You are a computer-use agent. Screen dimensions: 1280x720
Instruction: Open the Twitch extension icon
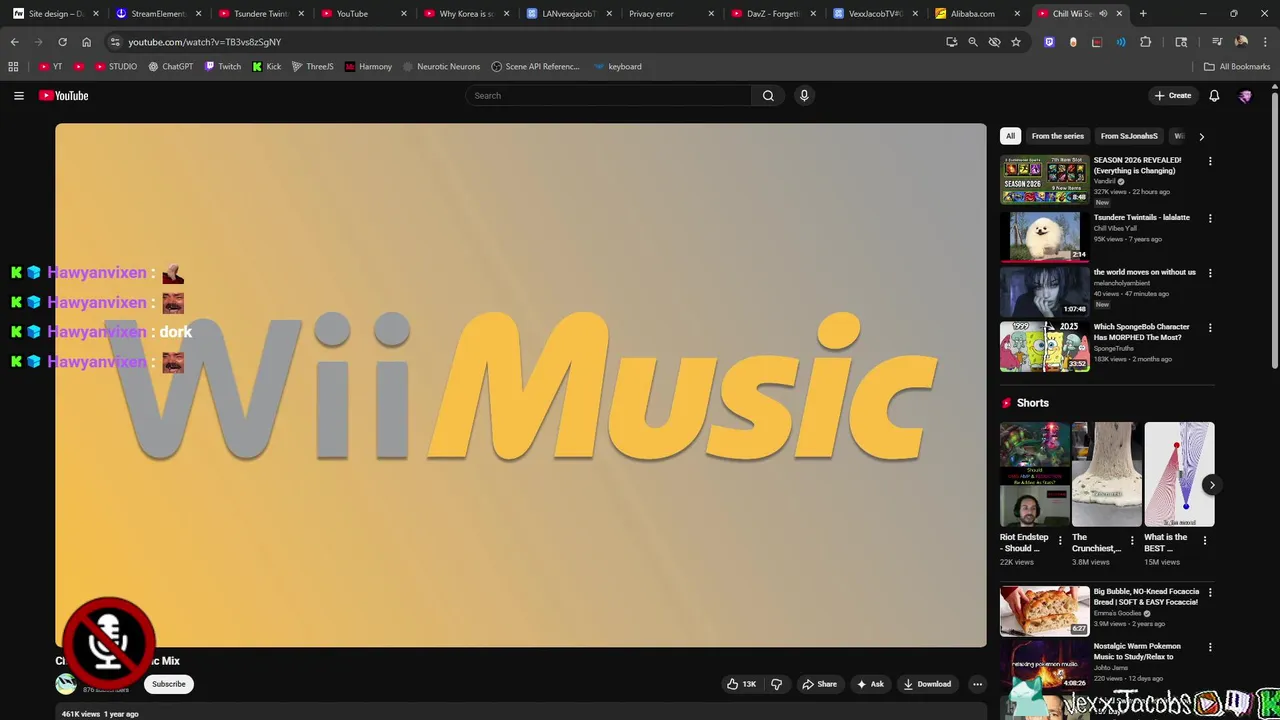tap(1049, 42)
